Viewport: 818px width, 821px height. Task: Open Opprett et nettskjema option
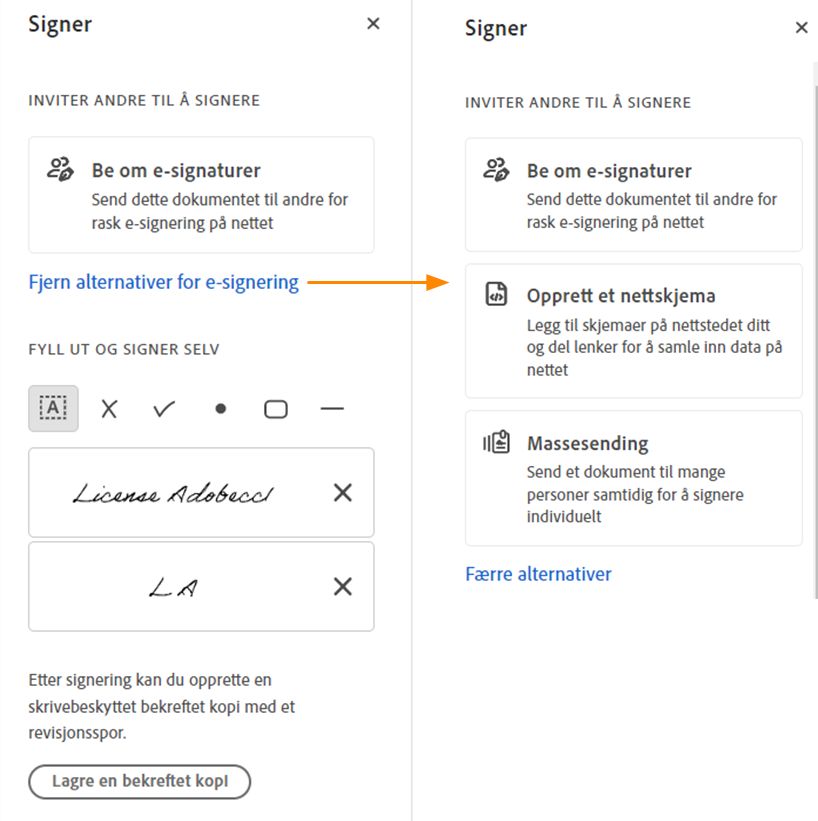pyautogui.click(x=634, y=331)
